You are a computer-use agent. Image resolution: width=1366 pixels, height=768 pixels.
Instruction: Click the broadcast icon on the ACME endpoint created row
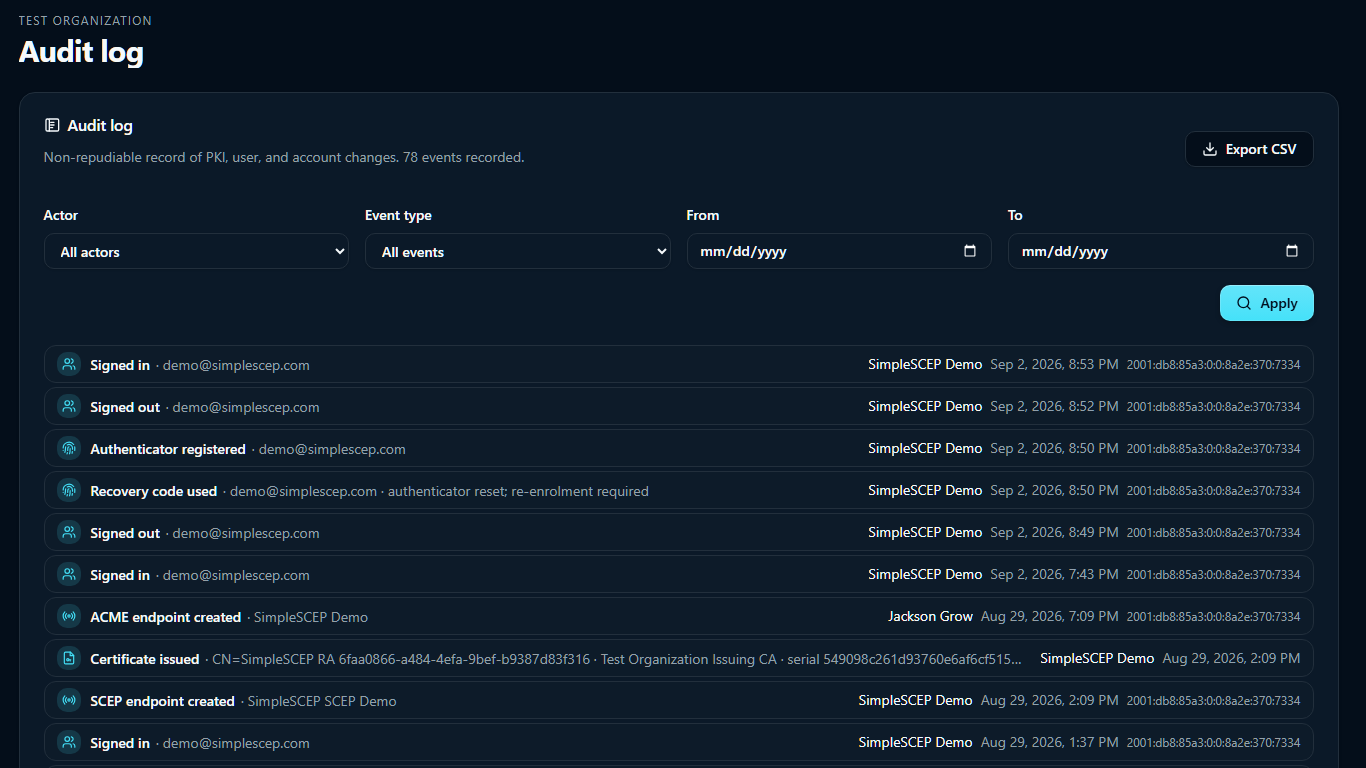[69, 617]
